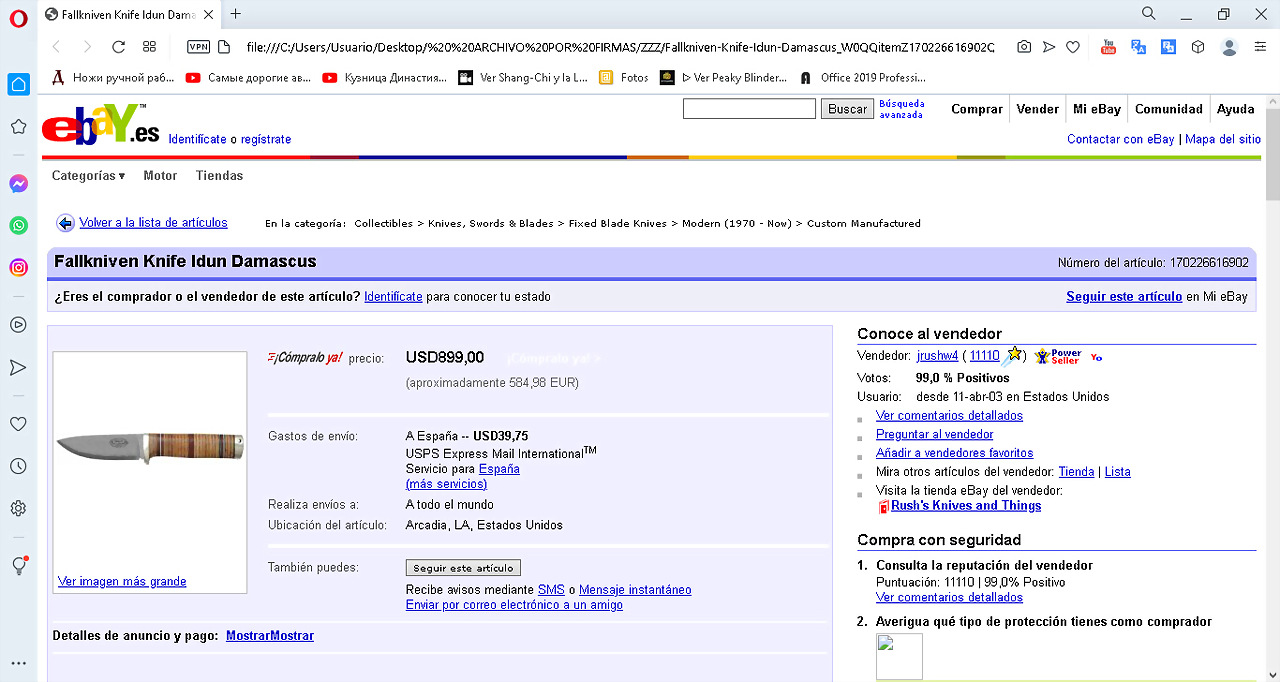Open the YouTube extension icon
The height and width of the screenshot is (682, 1280).
(1108, 47)
